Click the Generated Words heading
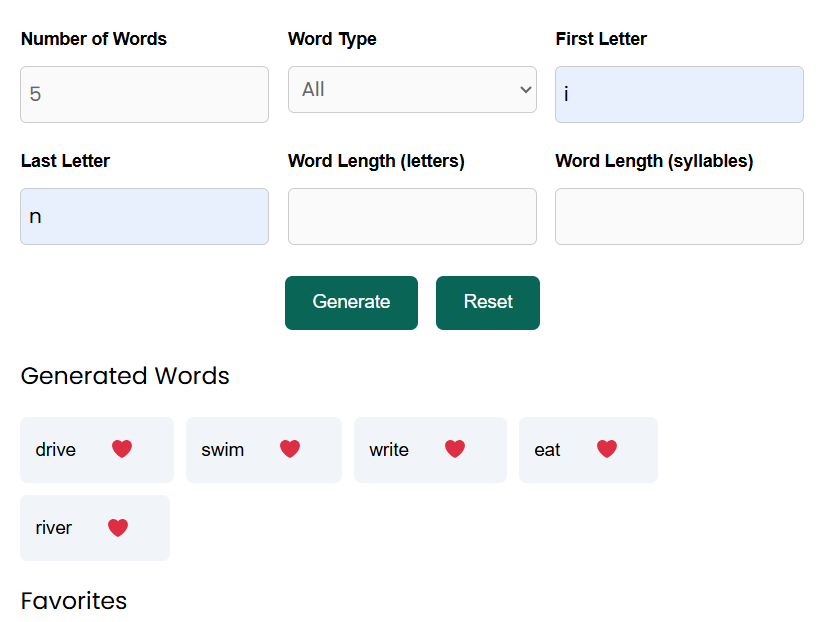Image resolution: width=820 pixels, height=622 pixels. point(124,377)
